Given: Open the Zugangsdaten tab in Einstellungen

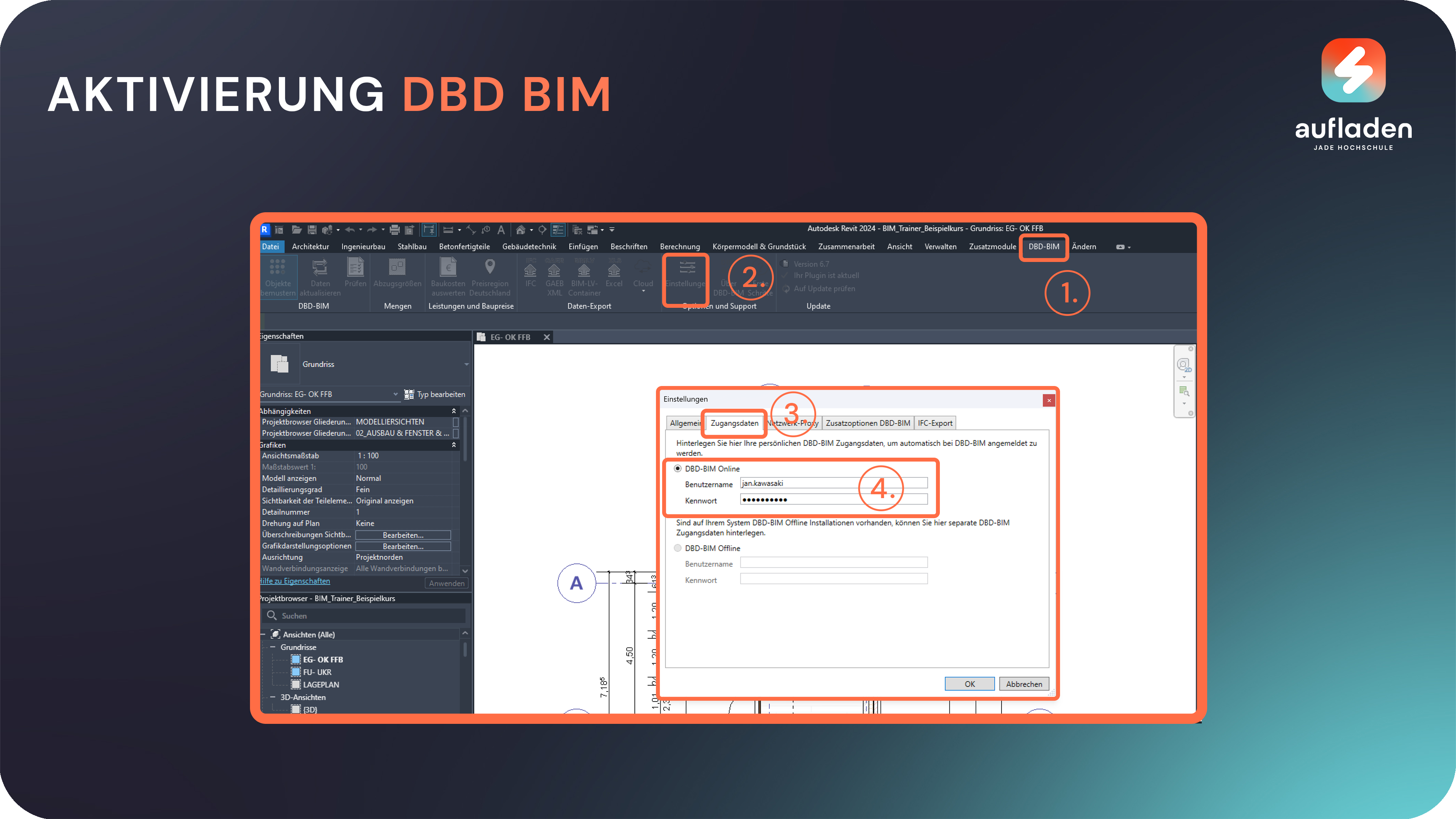Looking at the screenshot, I should pyautogui.click(x=734, y=423).
